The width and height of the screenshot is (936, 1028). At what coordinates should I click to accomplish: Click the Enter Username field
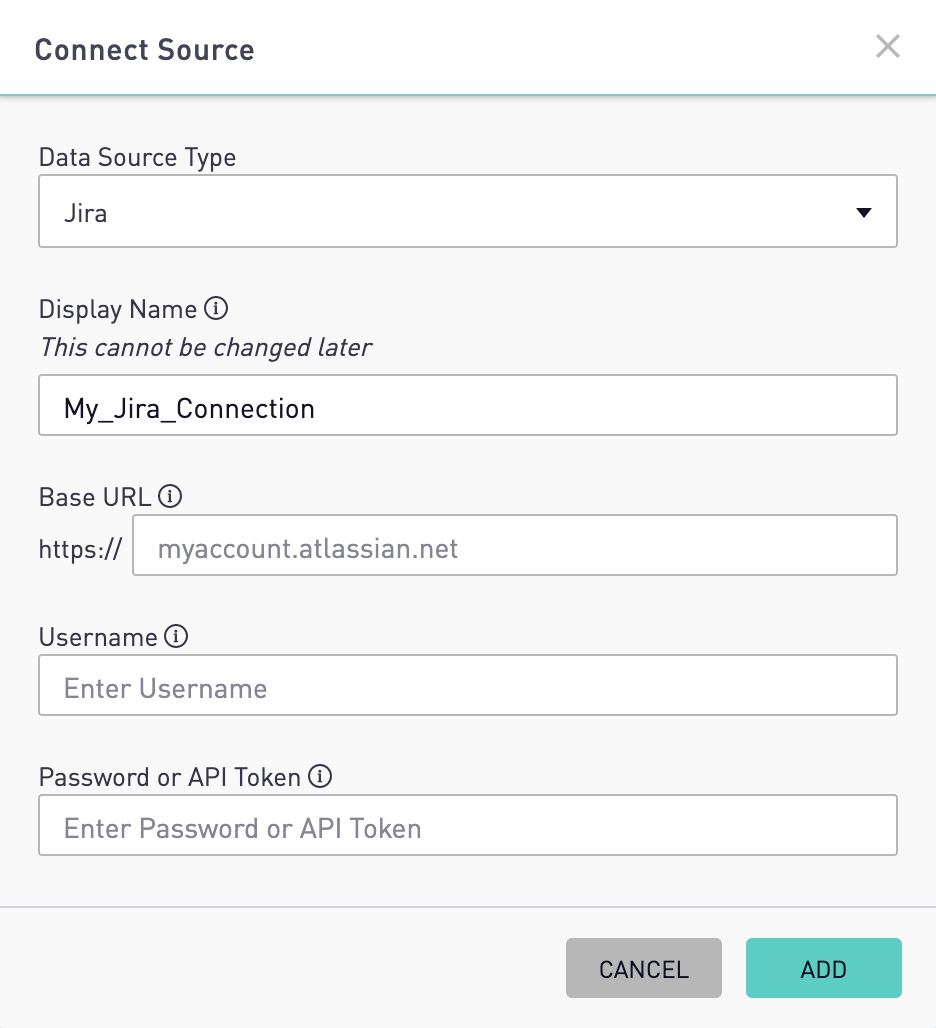click(467, 685)
